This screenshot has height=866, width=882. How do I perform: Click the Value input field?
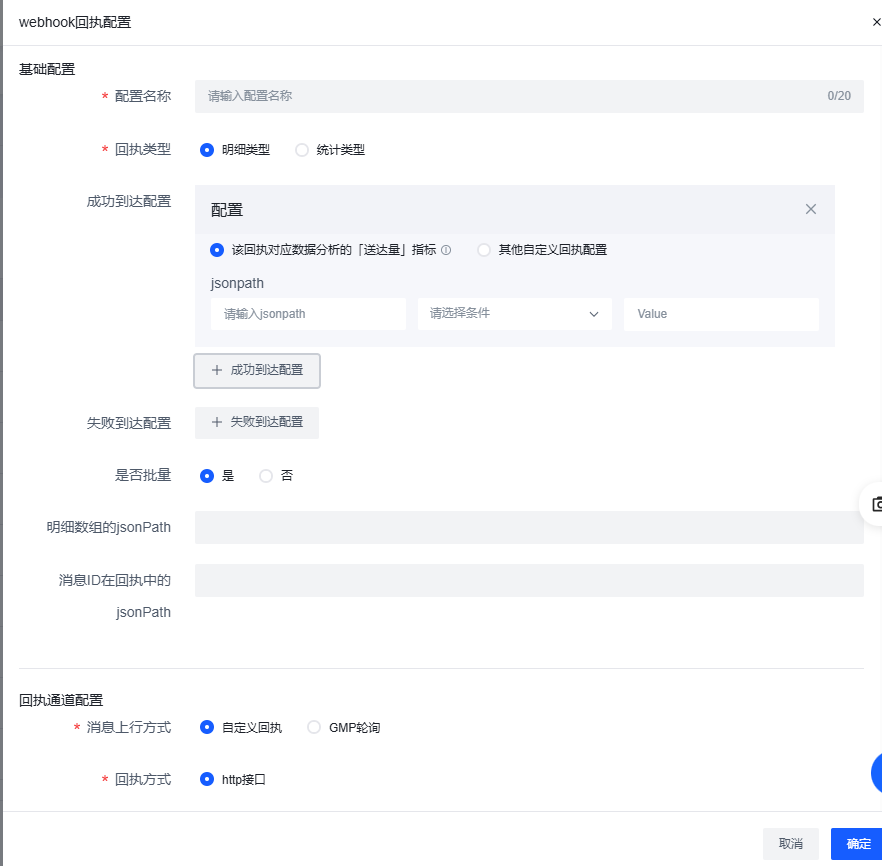pyautogui.click(x=721, y=314)
